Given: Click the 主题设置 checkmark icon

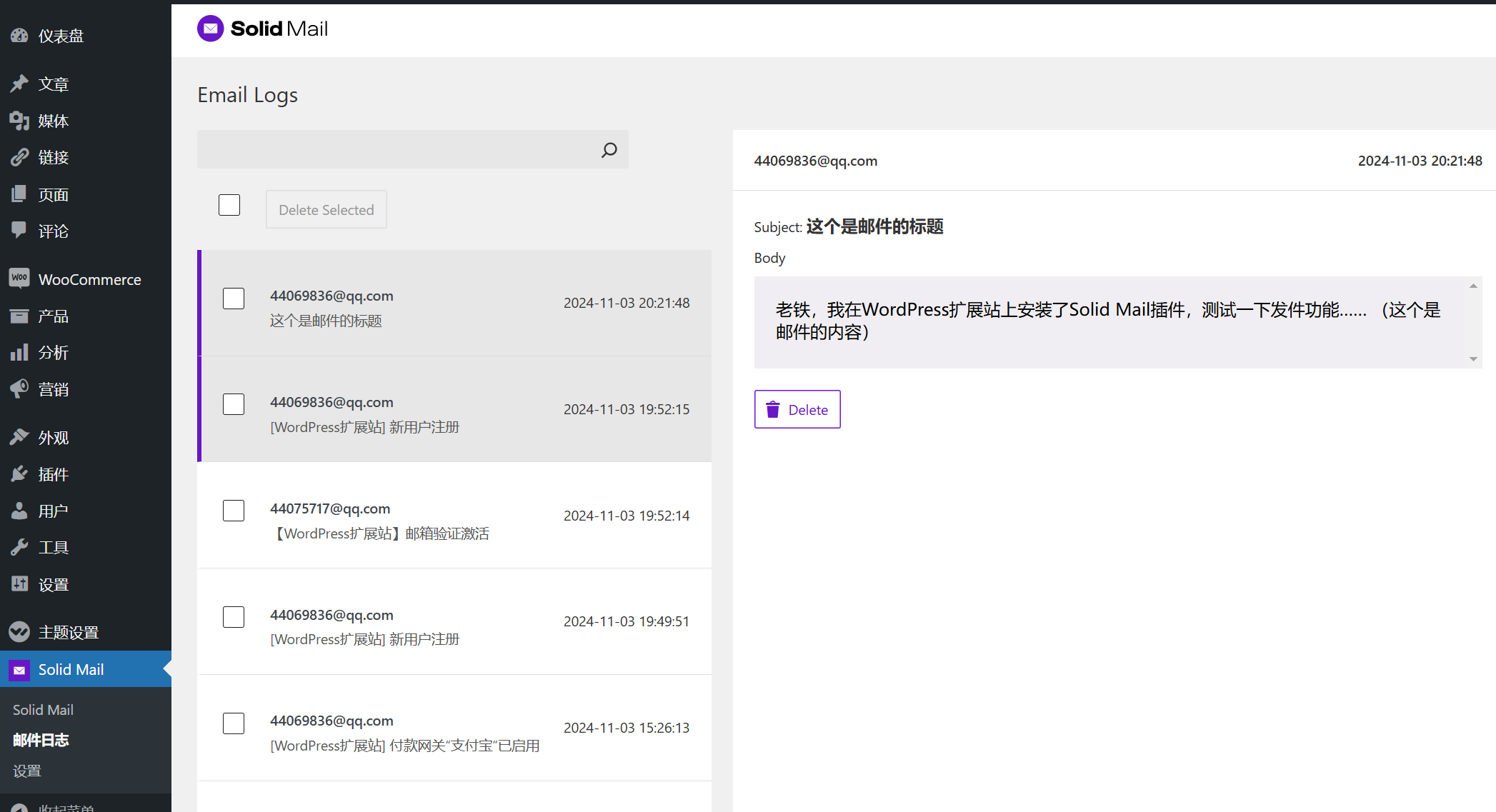Looking at the screenshot, I should [19, 632].
